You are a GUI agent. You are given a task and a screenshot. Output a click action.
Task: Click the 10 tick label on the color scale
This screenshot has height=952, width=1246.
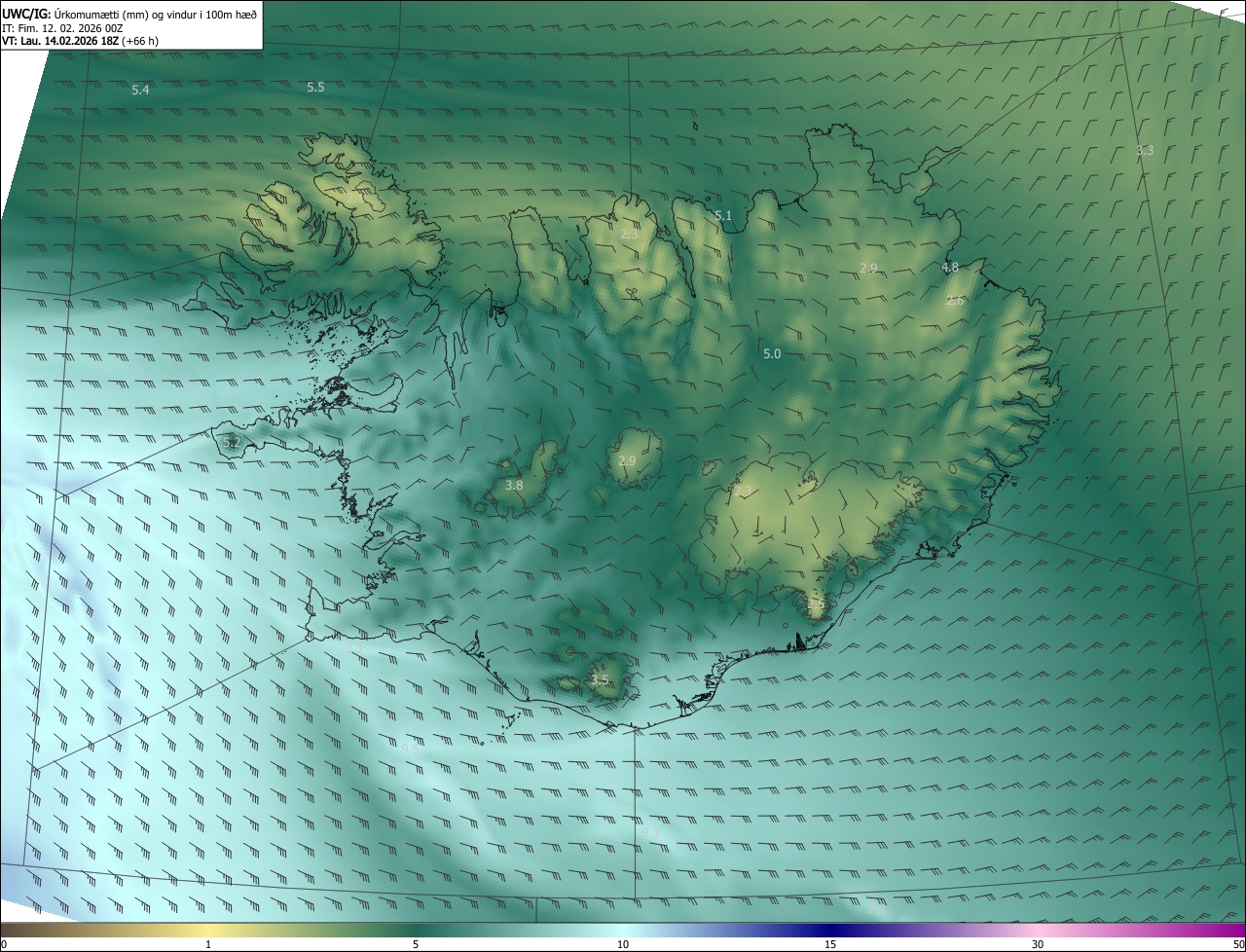pyautogui.click(x=623, y=944)
